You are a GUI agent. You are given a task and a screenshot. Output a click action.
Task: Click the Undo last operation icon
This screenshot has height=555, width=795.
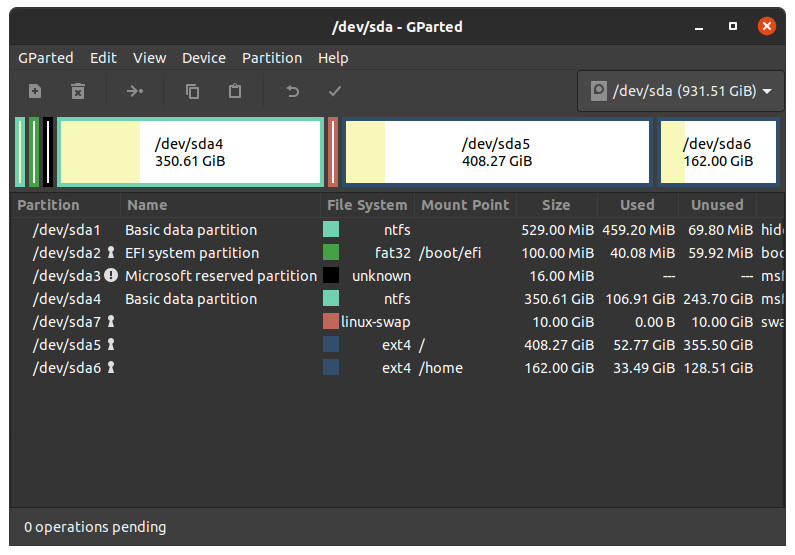coord(293,91)
